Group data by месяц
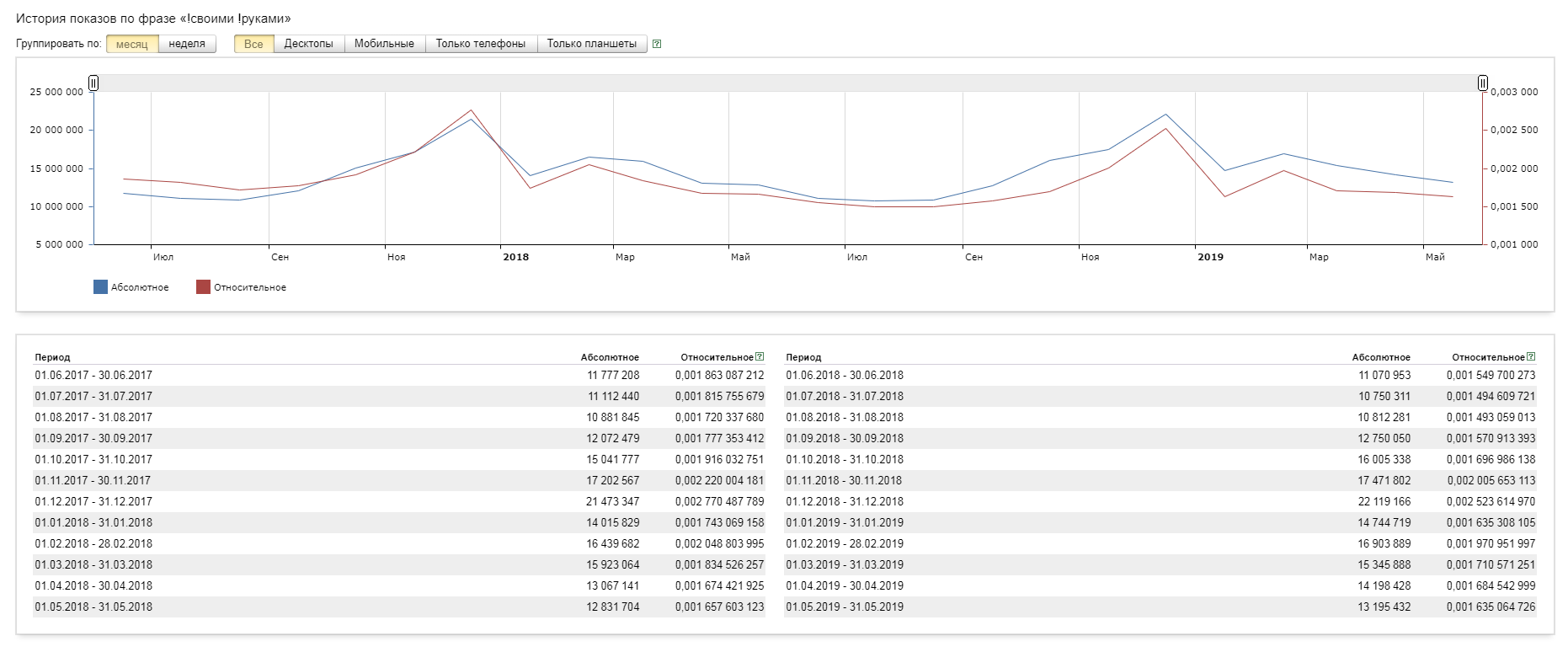 [132, 44]
